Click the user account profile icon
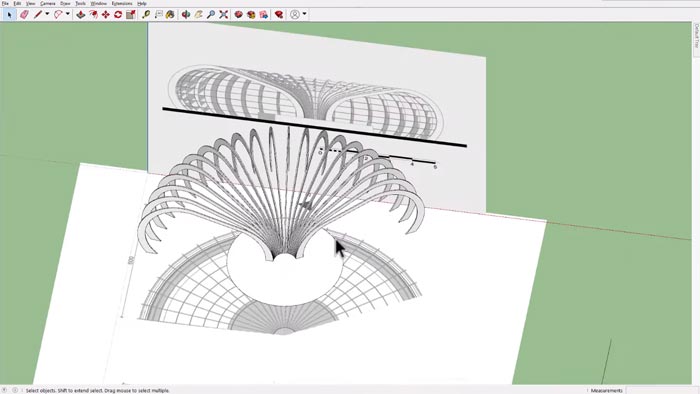The image size is (700, 394). [295, 15]
